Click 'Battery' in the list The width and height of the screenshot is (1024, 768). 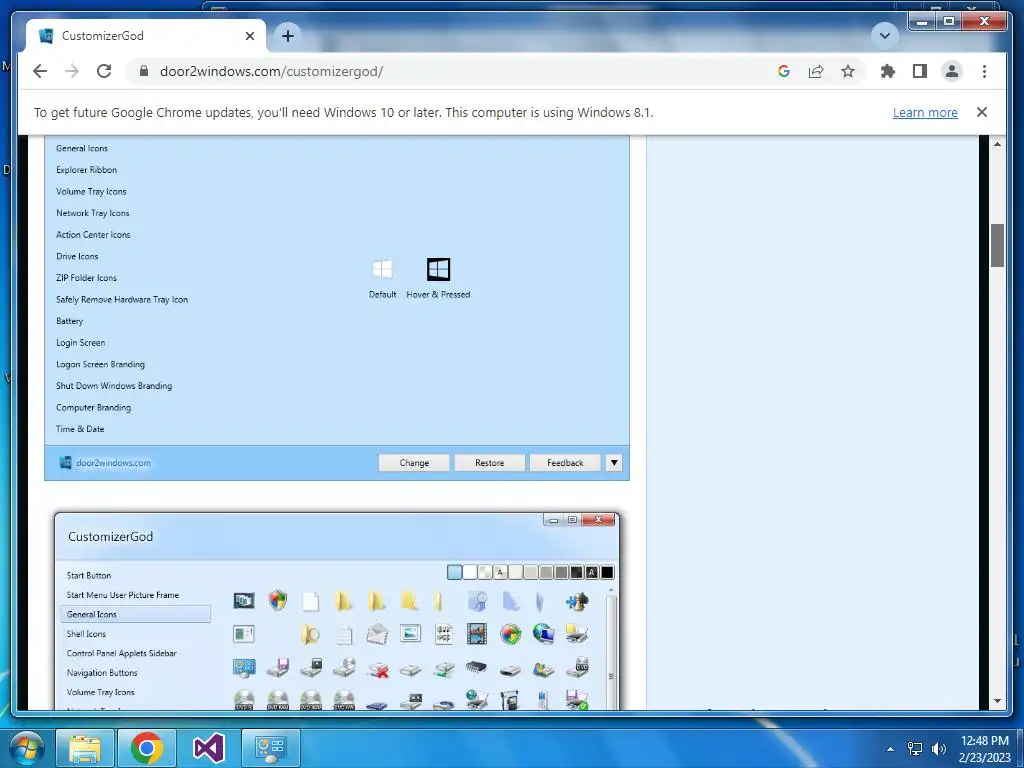[69, 321]
